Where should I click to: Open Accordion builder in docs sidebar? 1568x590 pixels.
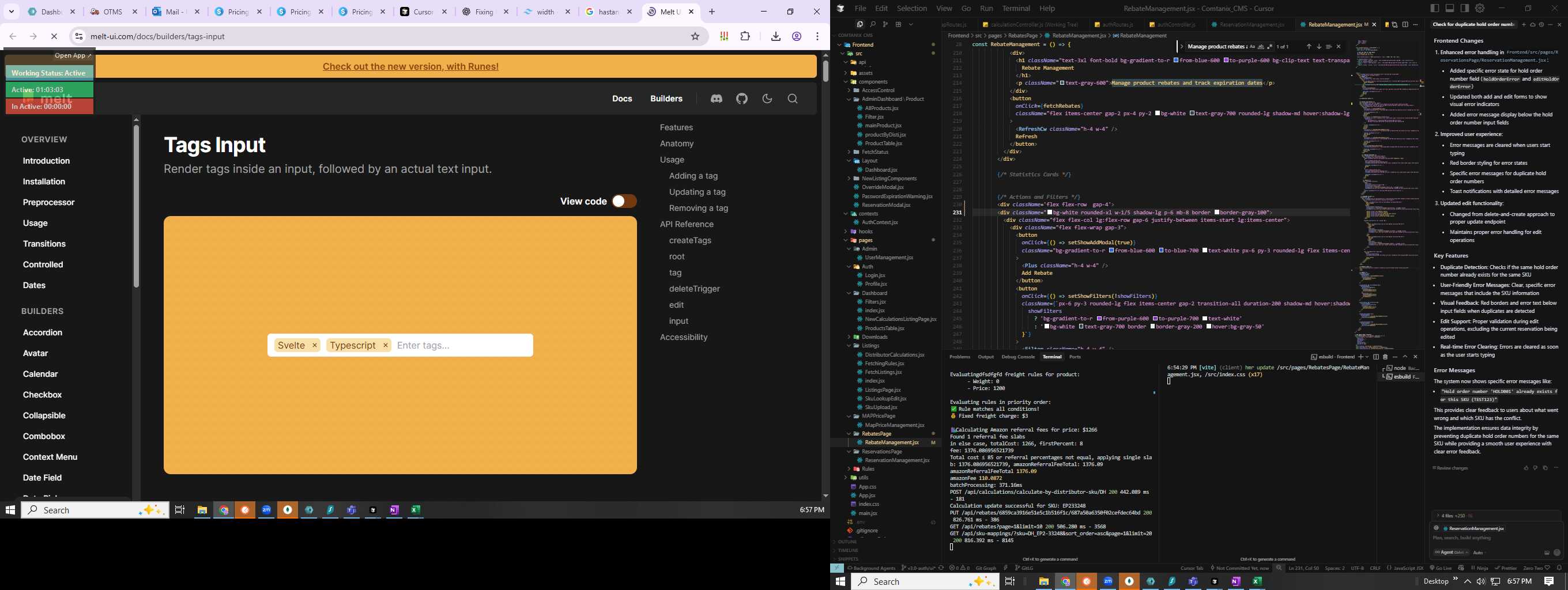[x=43, y=332]
